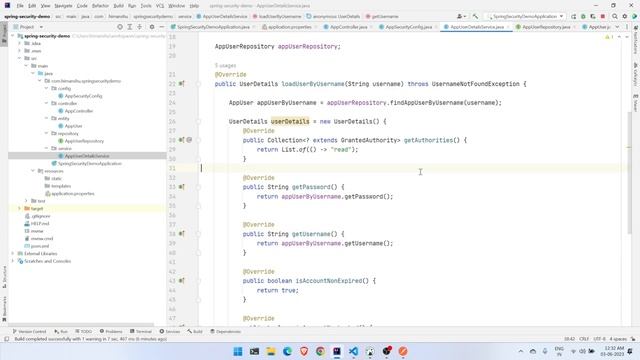Expand the target folder
The width and height of the screenshot is (640, 360).
(x=19, y=209)
